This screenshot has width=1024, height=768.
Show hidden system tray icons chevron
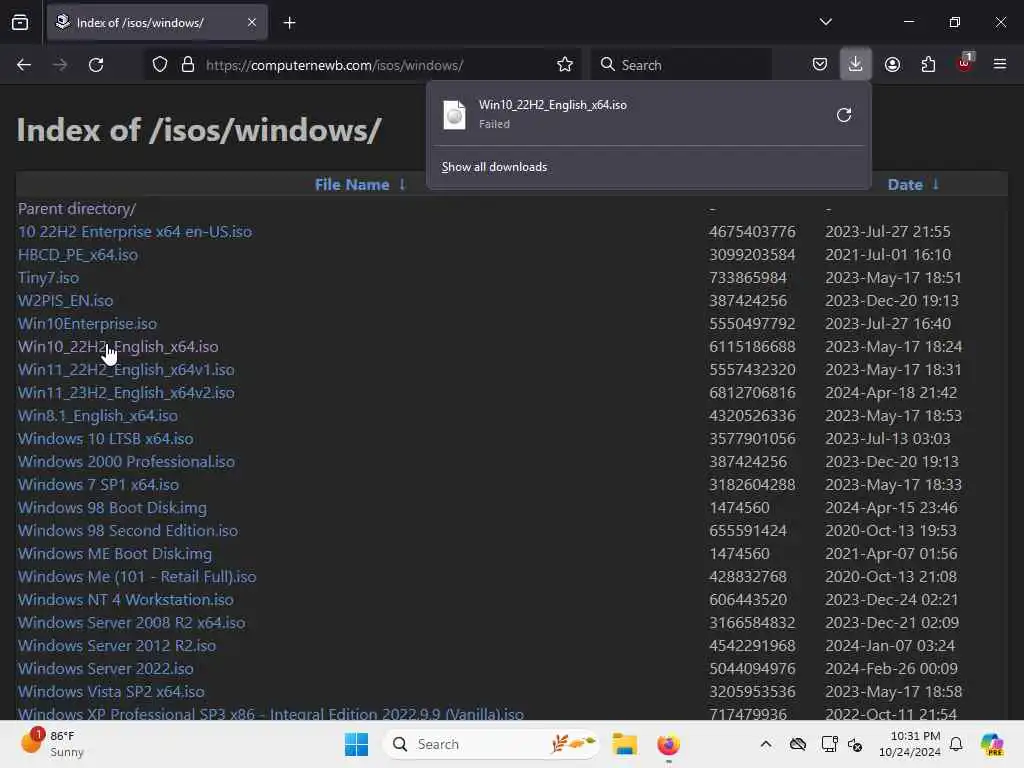coord(766,744)
